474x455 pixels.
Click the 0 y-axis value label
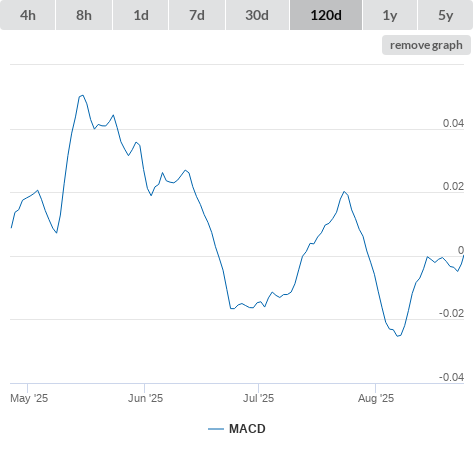[x=461, y=250]
